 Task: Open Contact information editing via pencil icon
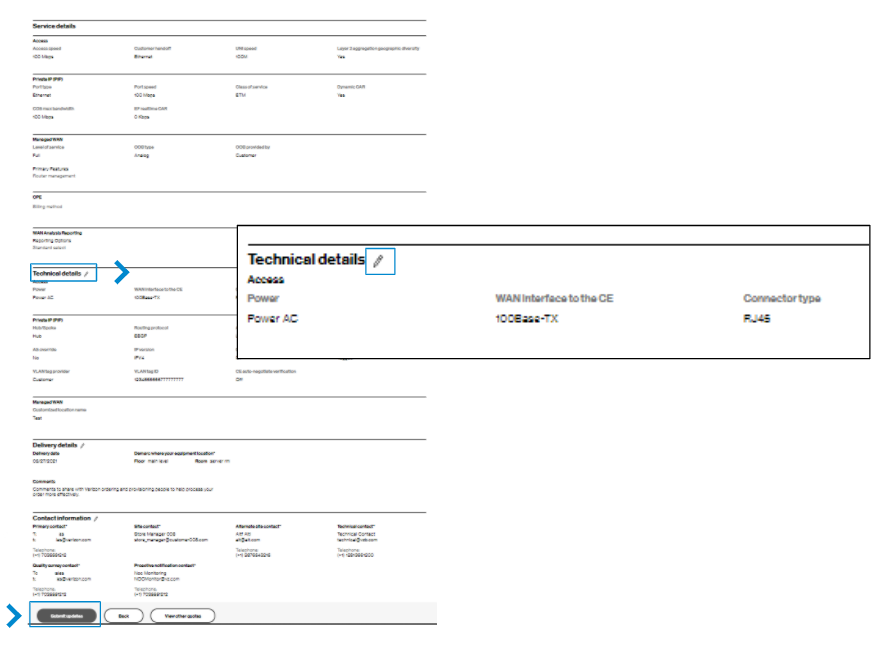(x=96, y=518)
